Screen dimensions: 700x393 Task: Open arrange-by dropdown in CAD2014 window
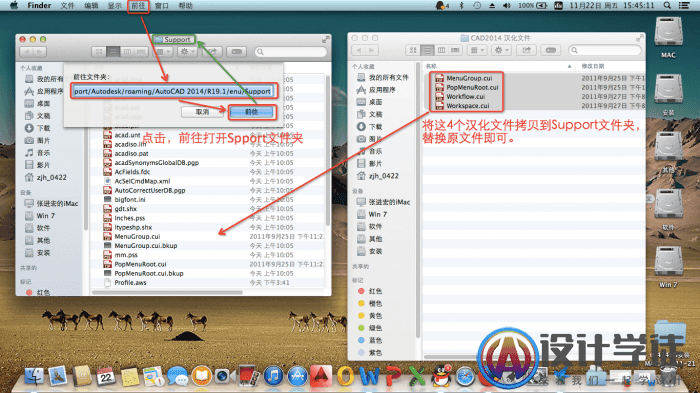click(x=476, y=50)
